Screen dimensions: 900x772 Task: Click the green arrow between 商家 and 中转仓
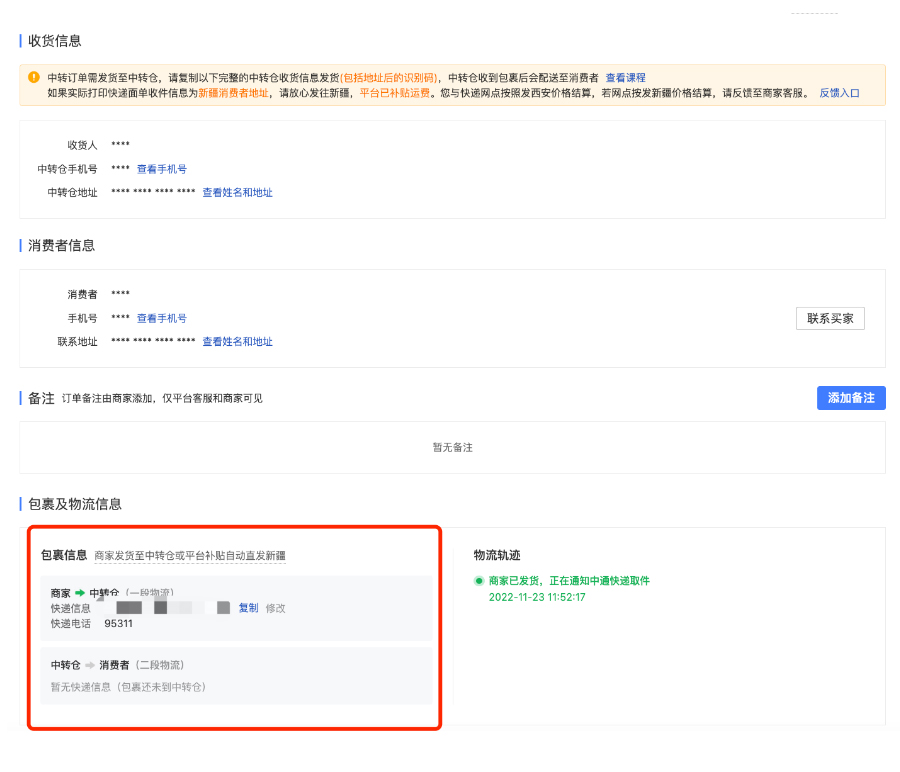tap(79, 591)
